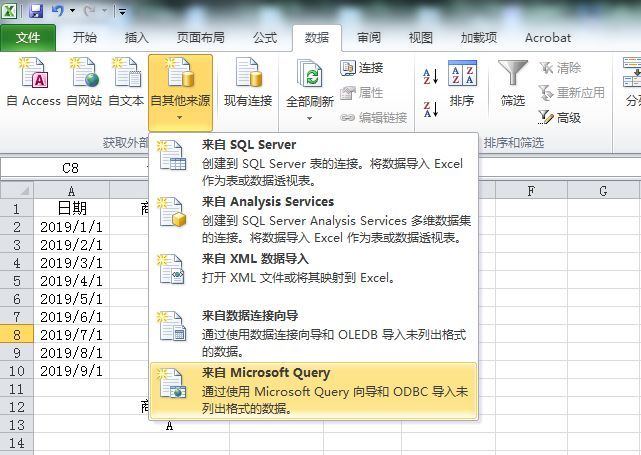Customize the Quick Access Toolbar dropdown
The width and height of the screenshot is (641, 455).
tap(122, 11)
